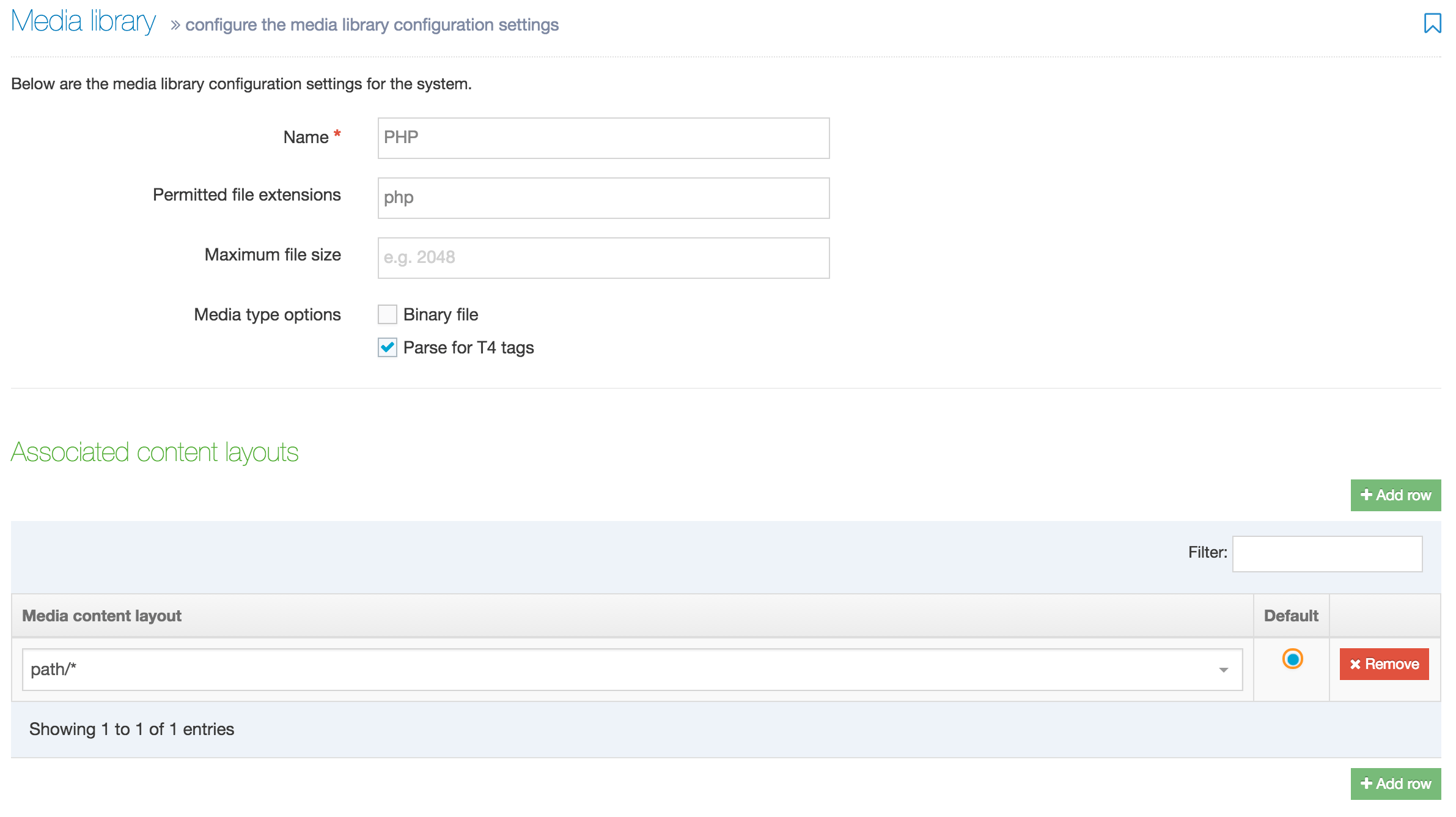The width and height of the screenshot is (1456, 817).
Task: Click the plus icon on bottom Add row
Action: [1367, 783]
